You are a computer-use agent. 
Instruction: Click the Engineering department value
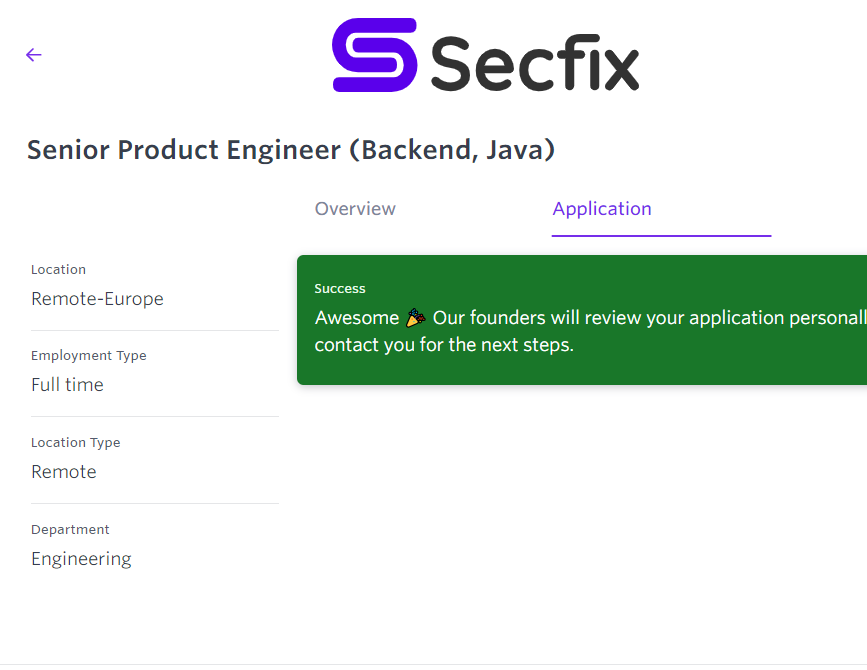(x=81, y=559)
